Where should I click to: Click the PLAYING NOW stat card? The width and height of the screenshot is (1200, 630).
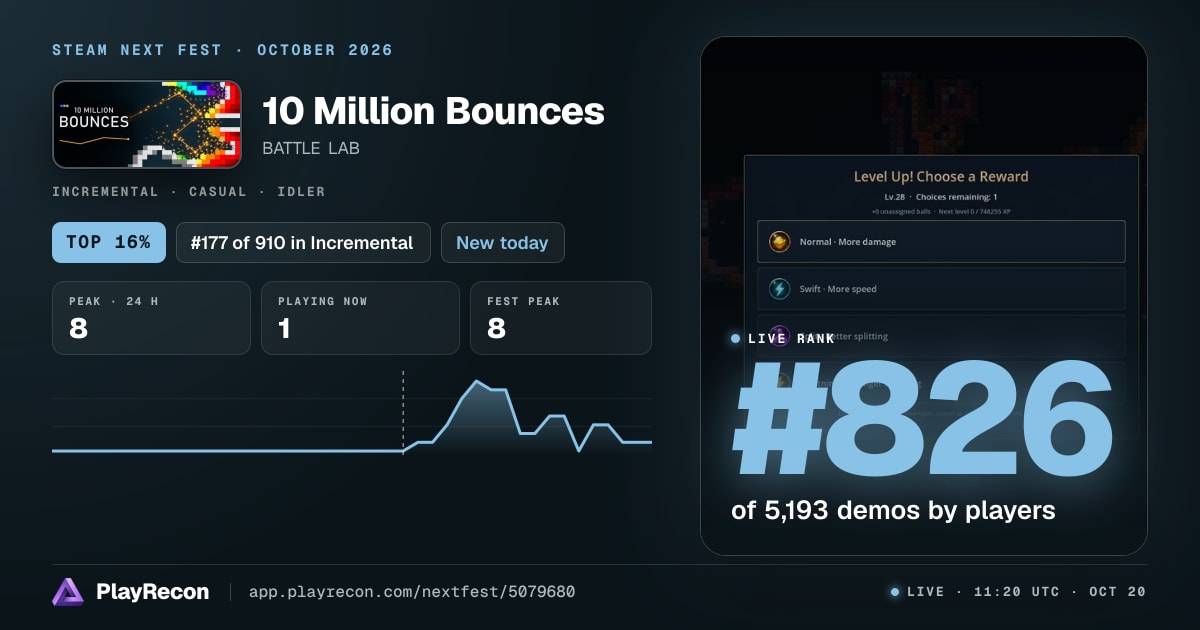point(360,318)
